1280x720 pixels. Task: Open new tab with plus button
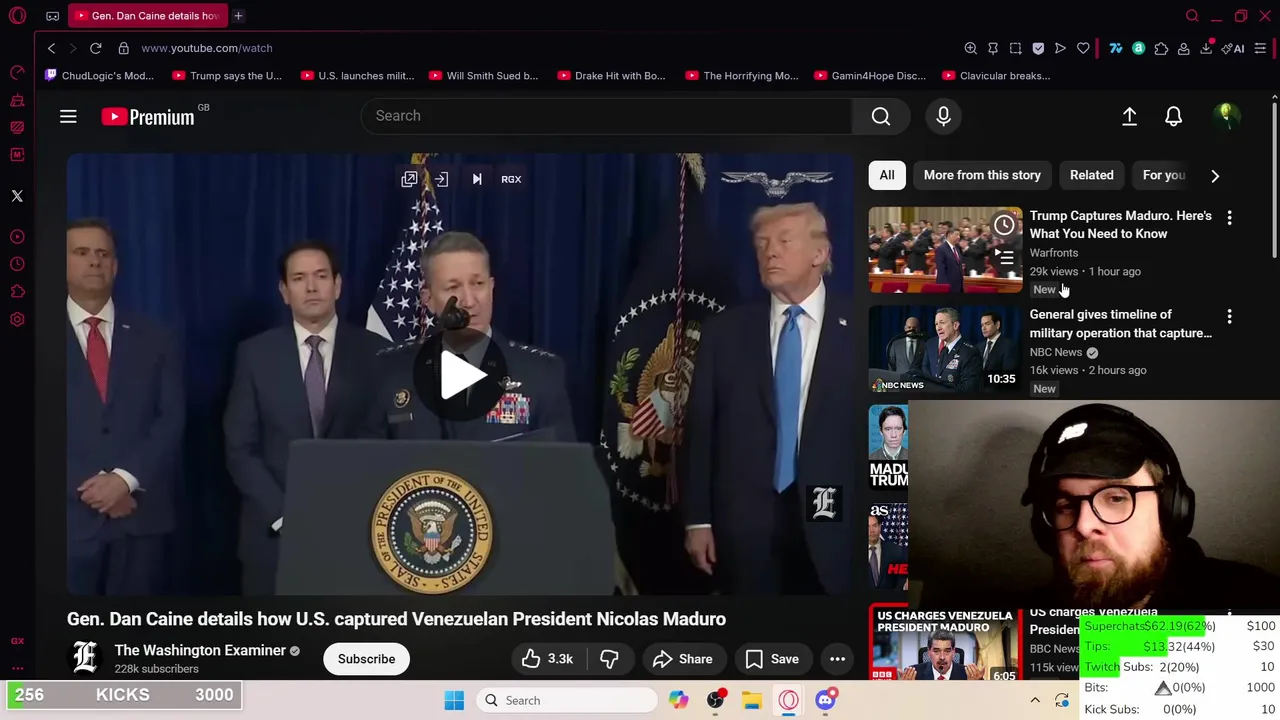(238, 16)
